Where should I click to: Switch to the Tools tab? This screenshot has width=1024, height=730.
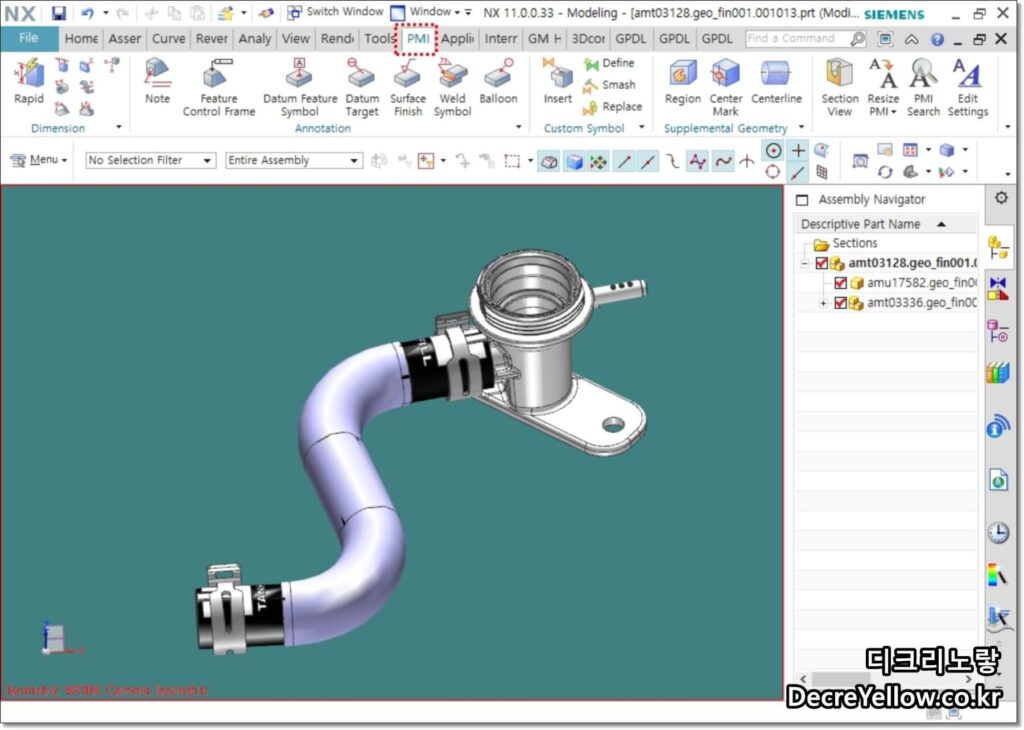tap(379, 39)
